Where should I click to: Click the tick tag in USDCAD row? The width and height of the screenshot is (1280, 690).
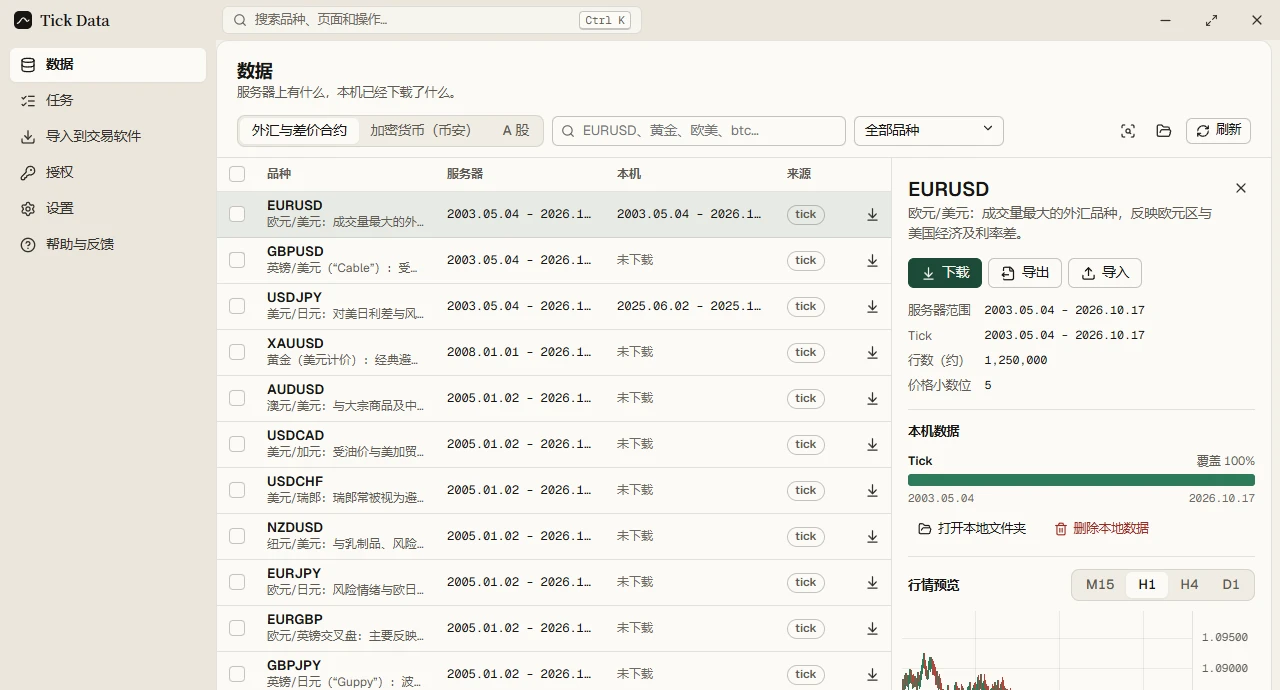[x=806, y=444]
